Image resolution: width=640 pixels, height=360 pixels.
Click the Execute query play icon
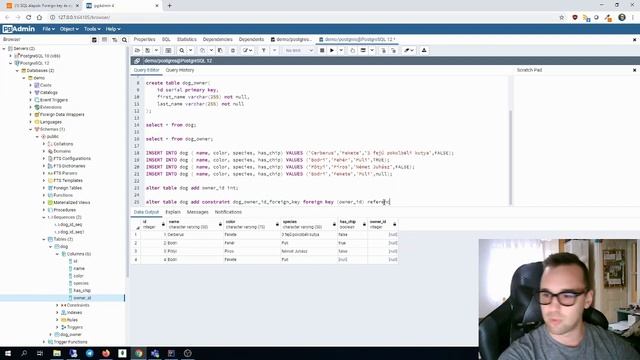[332, 50]
